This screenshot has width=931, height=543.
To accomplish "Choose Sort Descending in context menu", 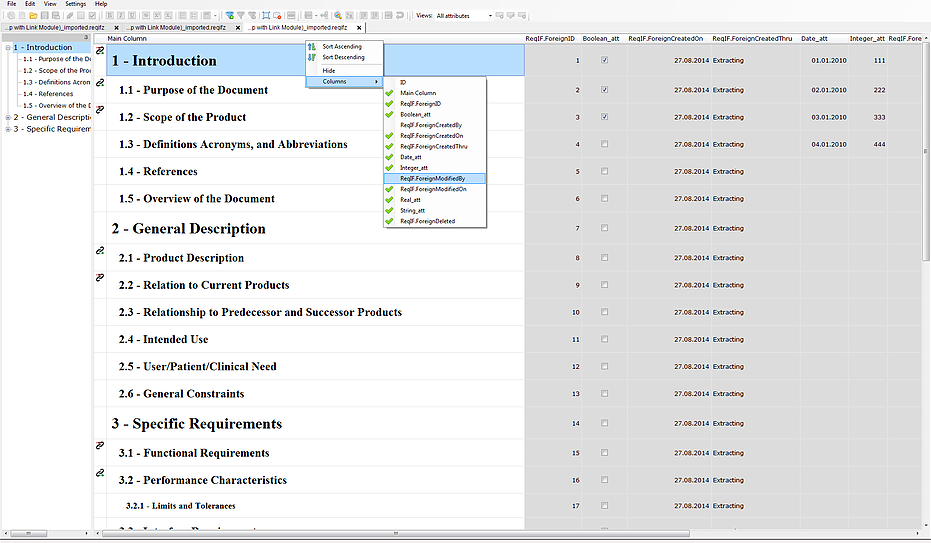I will [344, 57].
